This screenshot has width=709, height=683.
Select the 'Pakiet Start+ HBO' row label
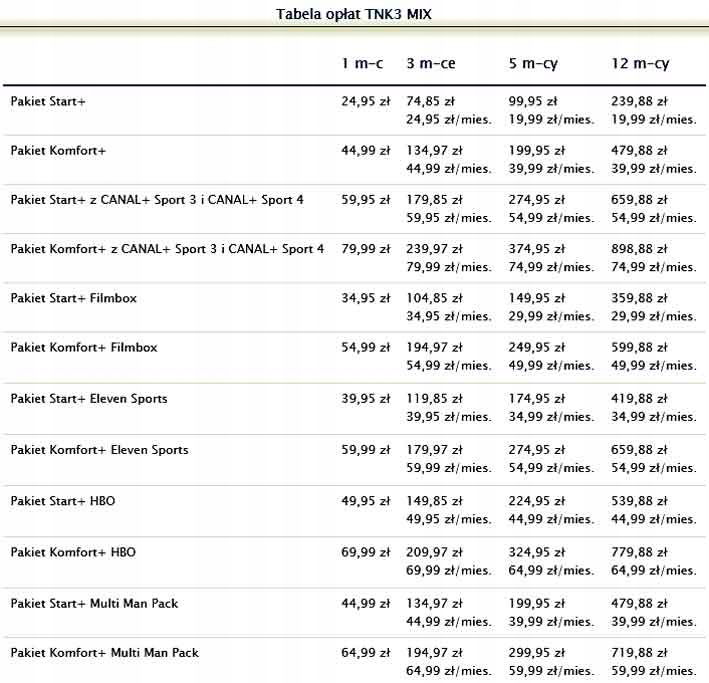[x=63, y=500]
